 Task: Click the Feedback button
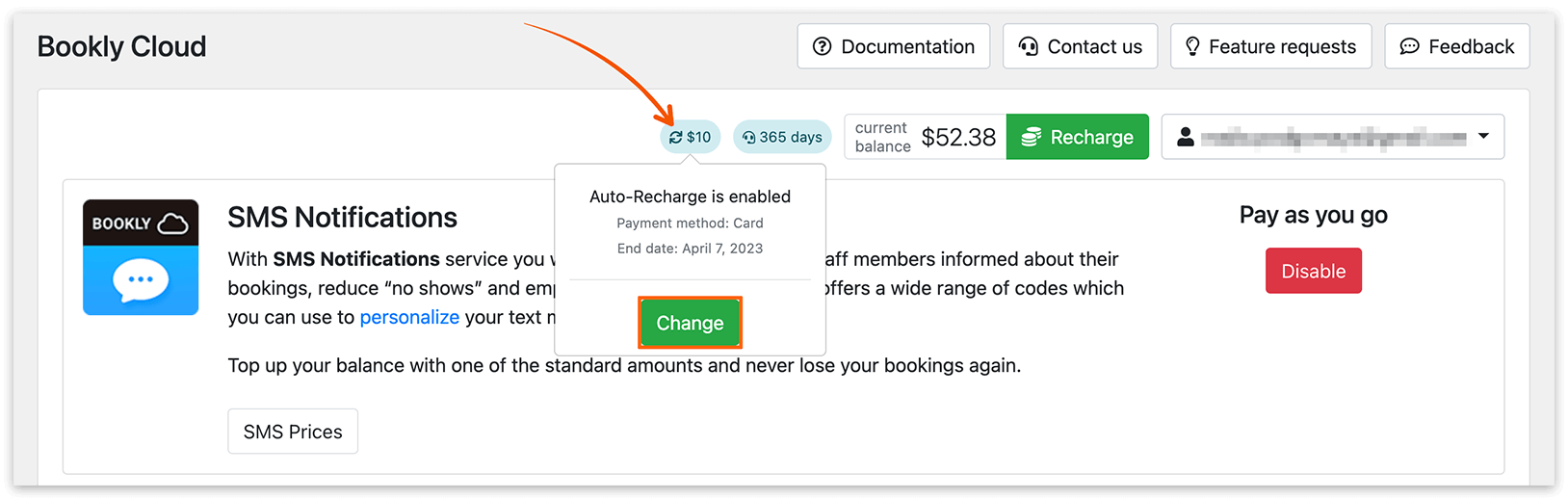(1456, 46)
